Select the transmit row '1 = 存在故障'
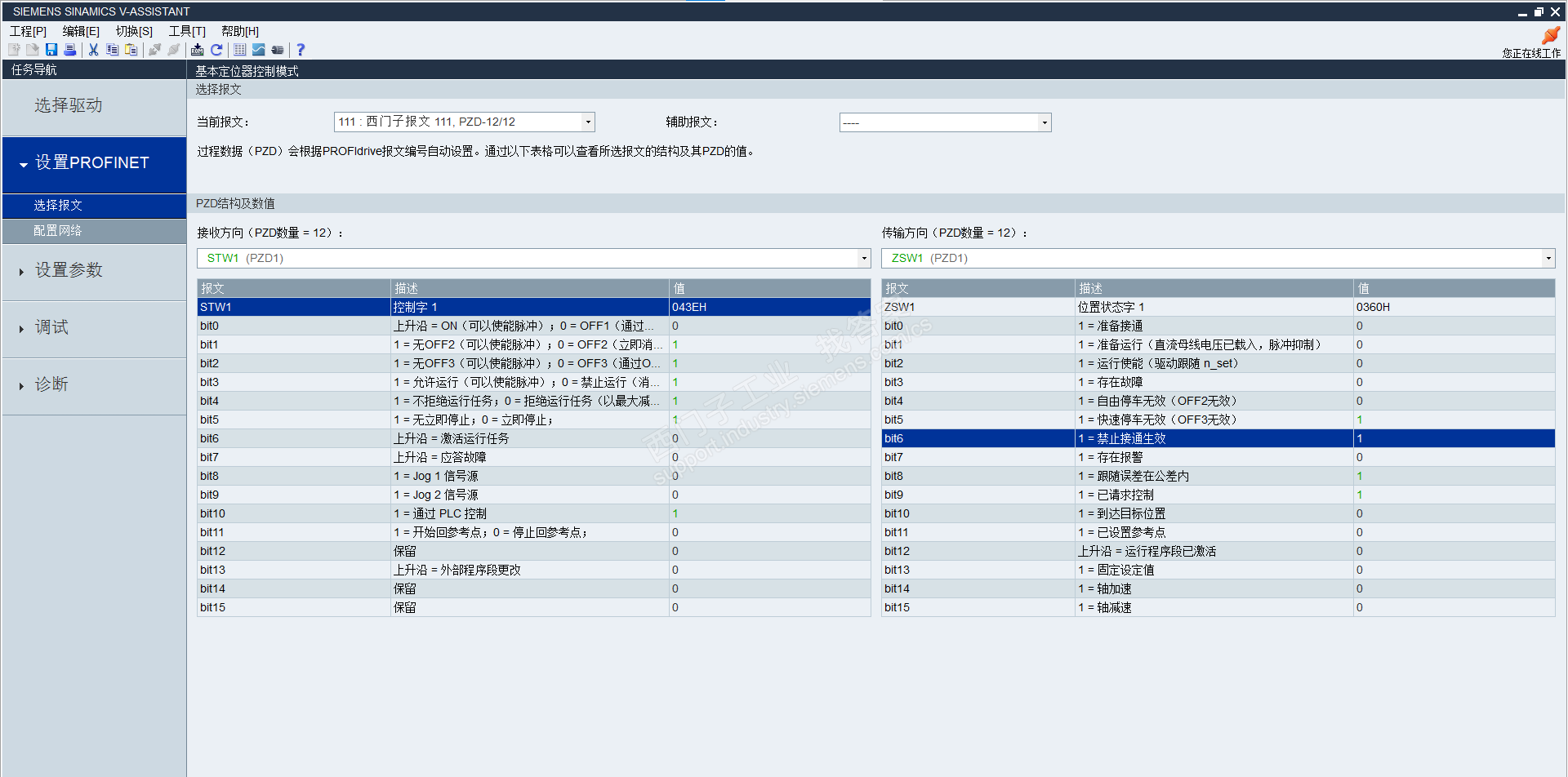1568x777 pixels. pos(1218,383)
